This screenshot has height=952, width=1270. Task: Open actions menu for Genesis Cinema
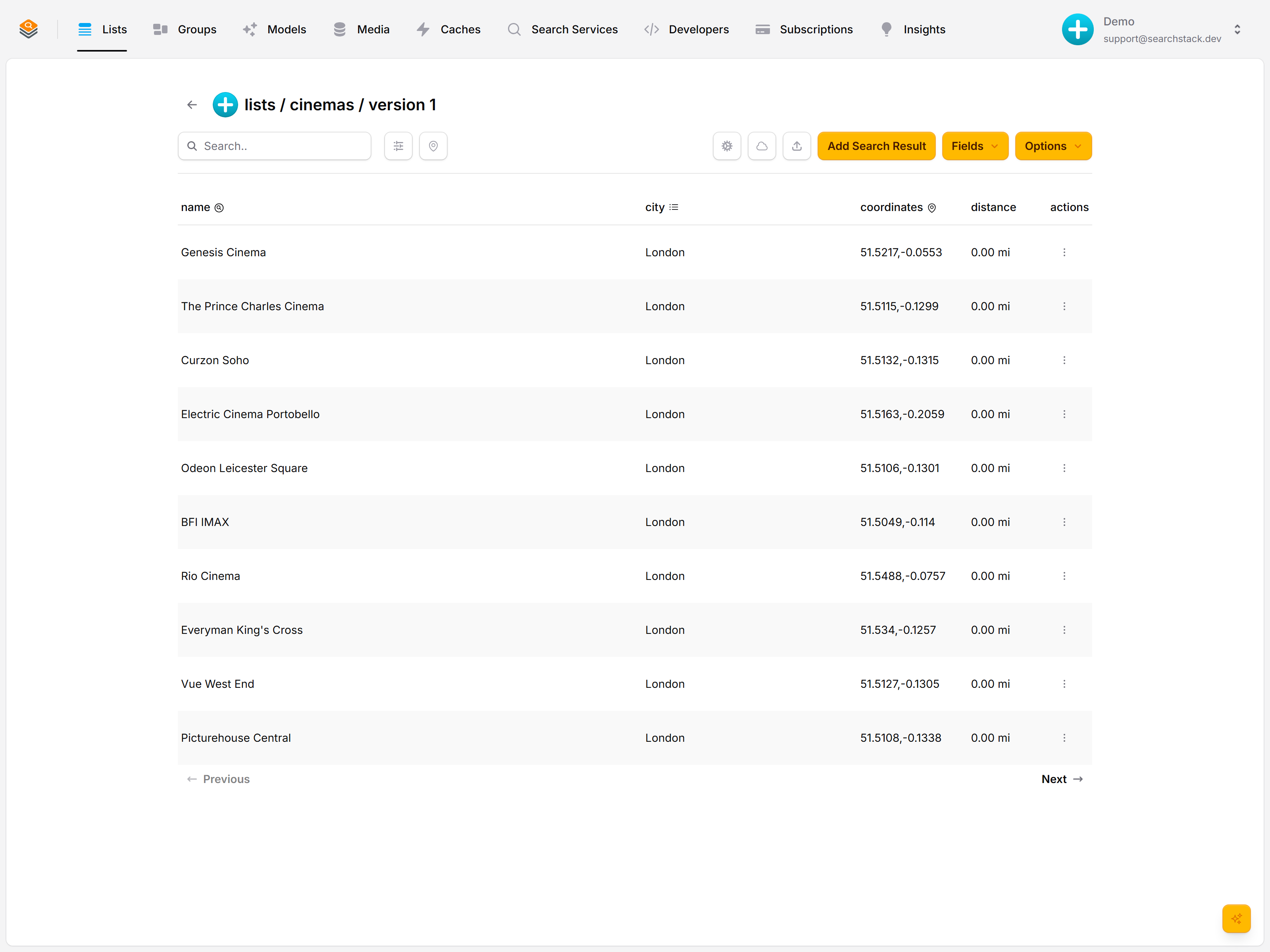(x=1064, y=253)
